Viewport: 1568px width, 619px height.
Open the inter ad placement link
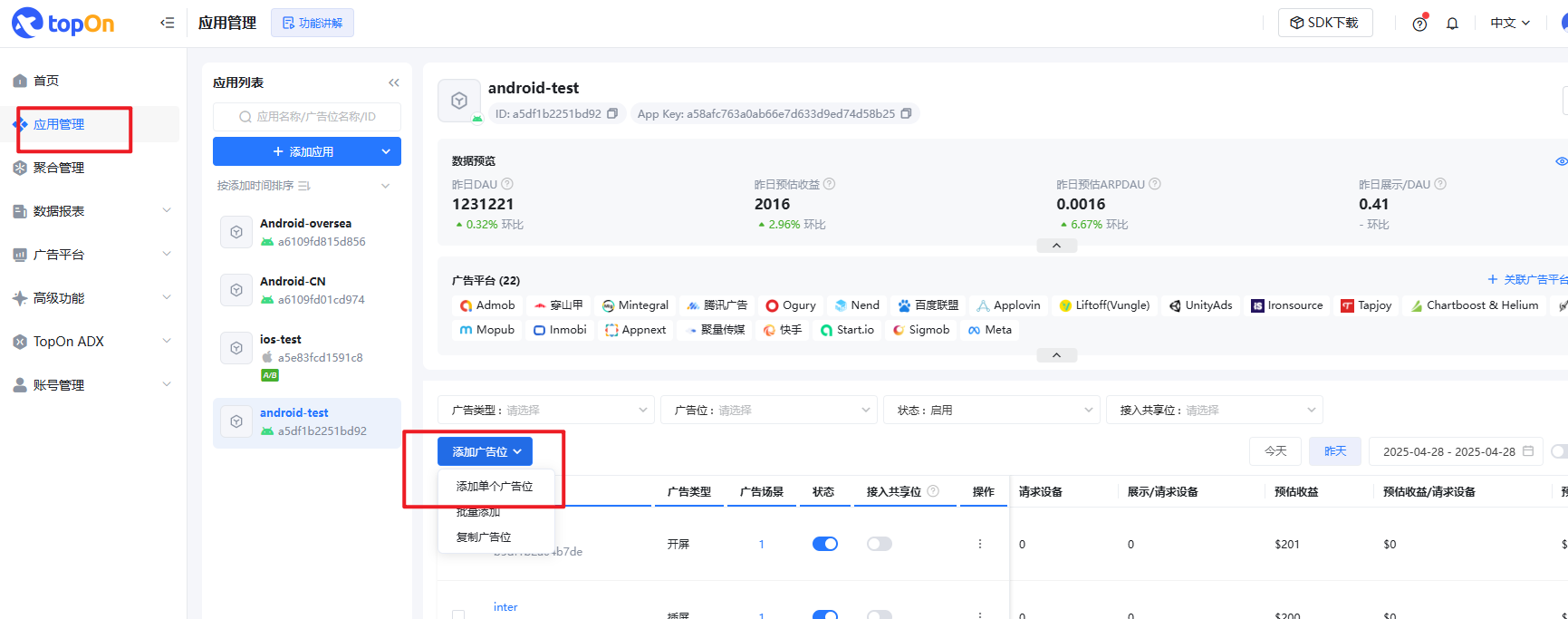[x=505, y=607]
